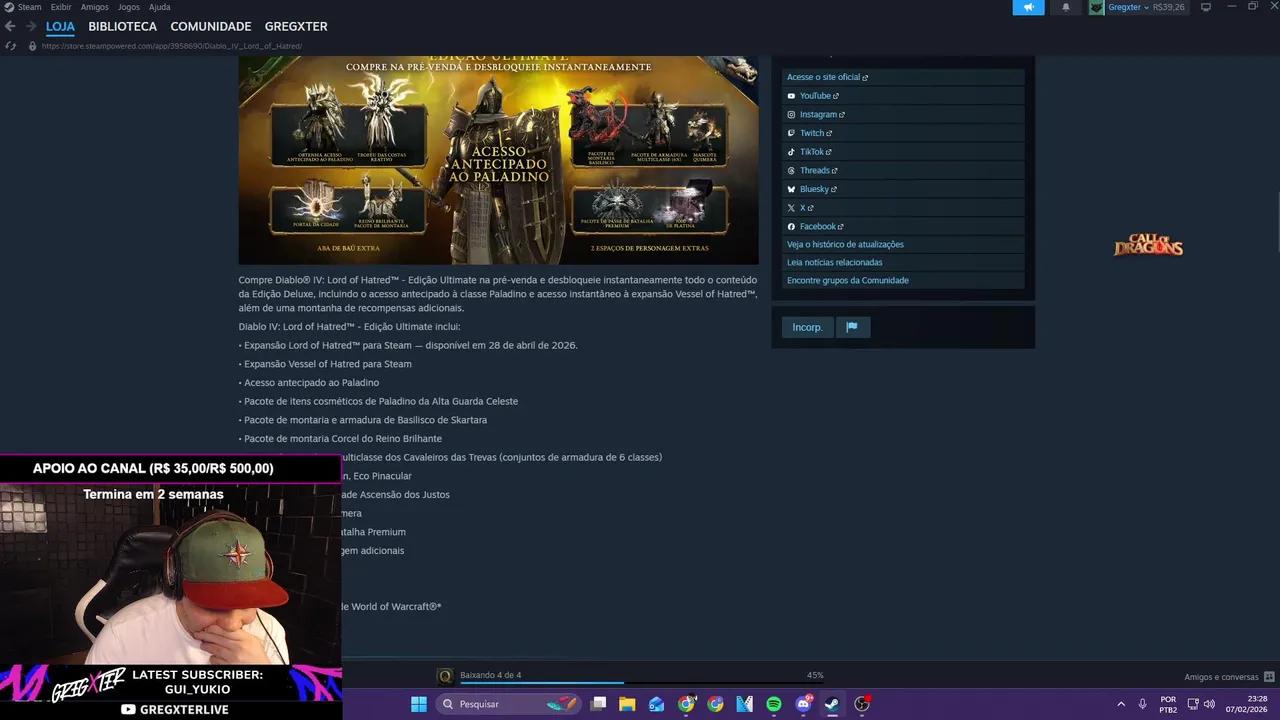Click the notifications bell icon
Image resolution: width=1280 pixels, height=720 pixels.
(x=1064, y=7)
